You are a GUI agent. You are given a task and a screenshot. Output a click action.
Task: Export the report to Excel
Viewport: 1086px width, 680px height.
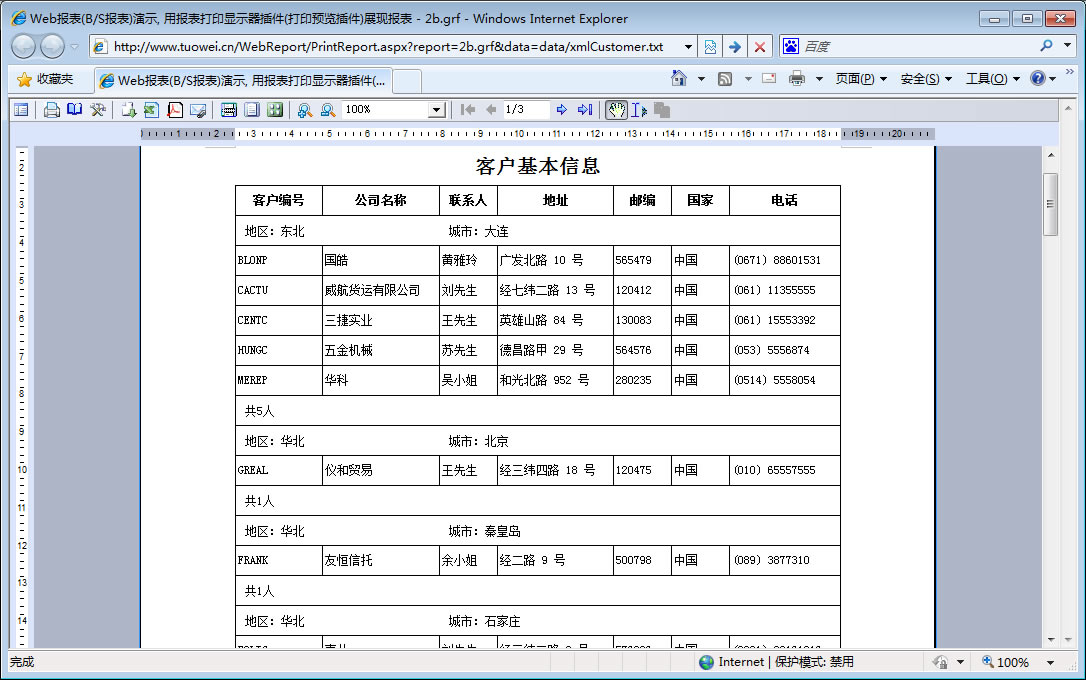point(151,110)
